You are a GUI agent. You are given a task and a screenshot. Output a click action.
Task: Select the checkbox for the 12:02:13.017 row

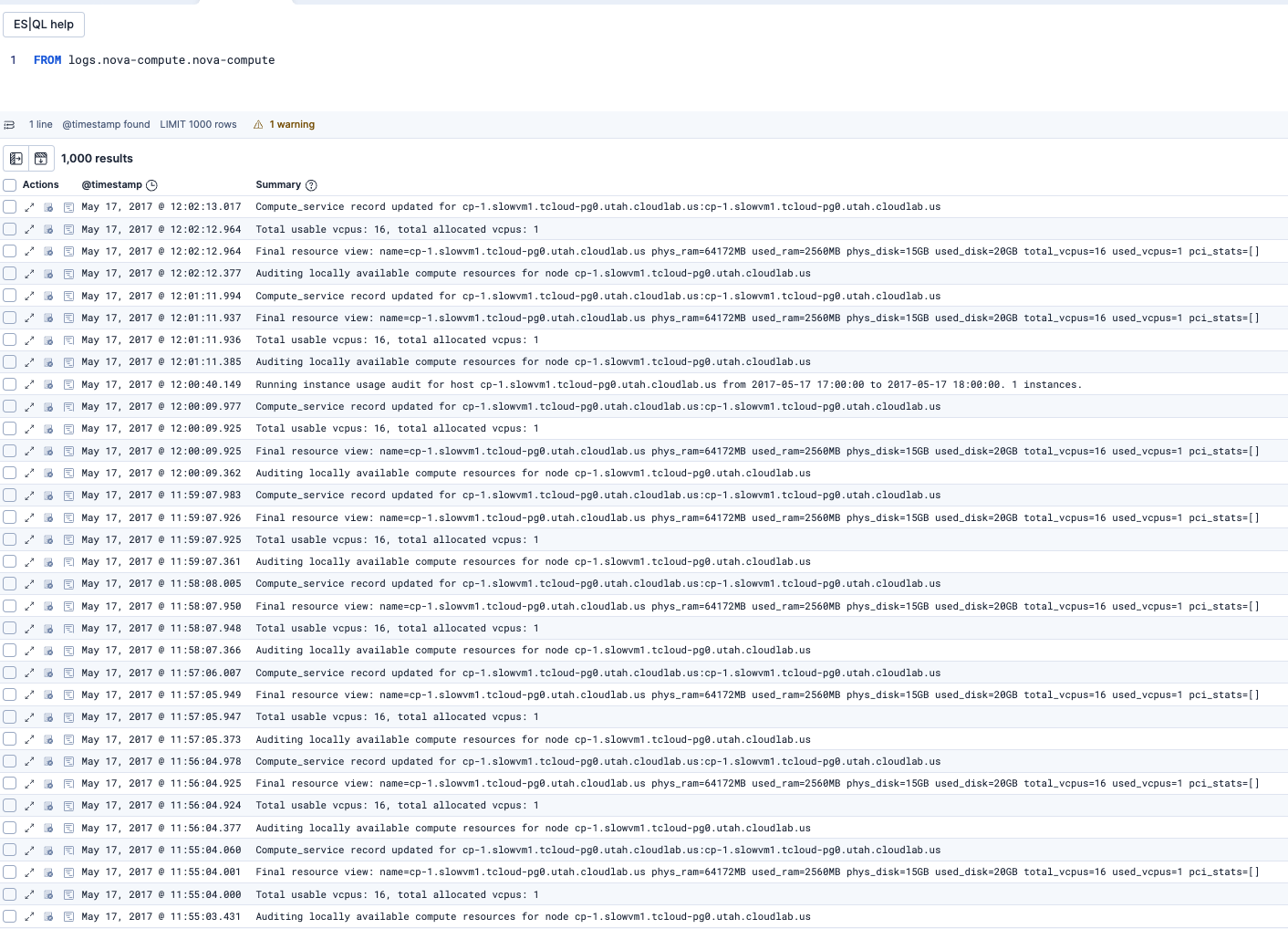10,207
